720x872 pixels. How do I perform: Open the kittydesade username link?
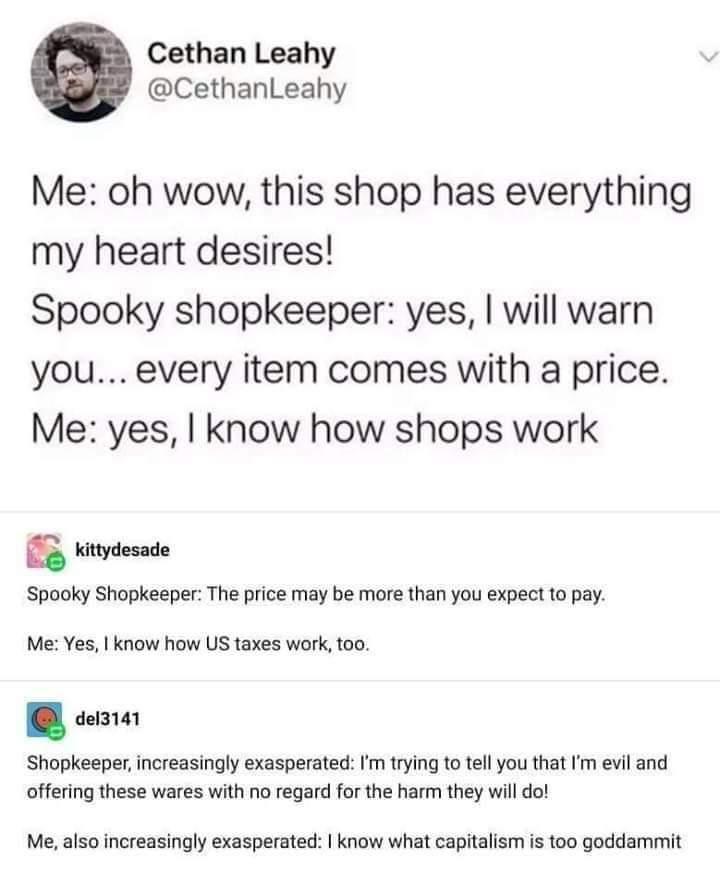122,549
